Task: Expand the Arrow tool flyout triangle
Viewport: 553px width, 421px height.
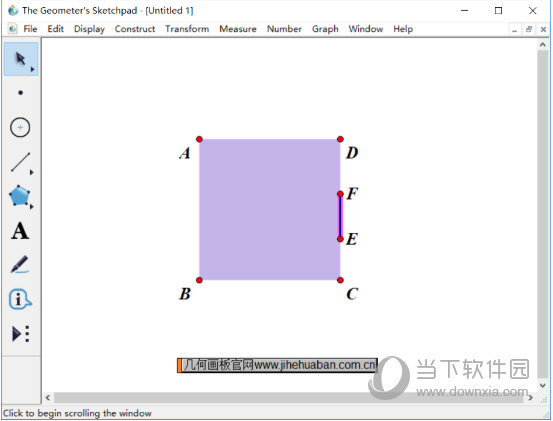Action: coord(32,69)
